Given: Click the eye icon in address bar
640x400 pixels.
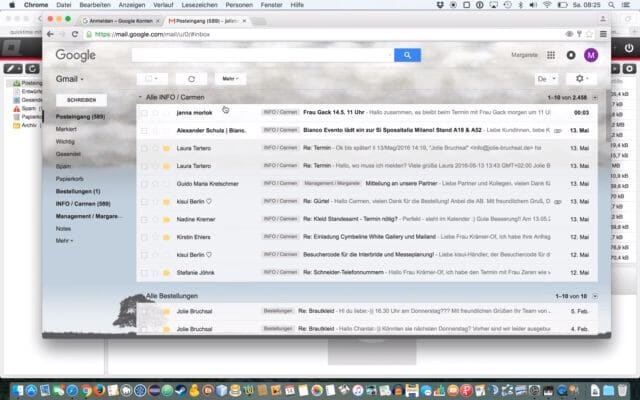Looking at the screenshot, I should pyautogui.click(x=569, y=34).
